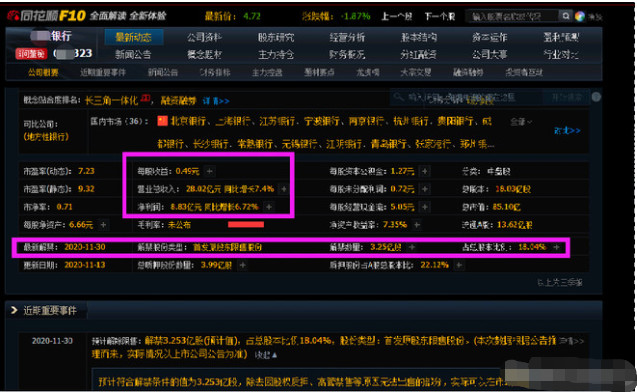
Task: Open the 宁波银行 comparable company link
Action: coord(321,121)
